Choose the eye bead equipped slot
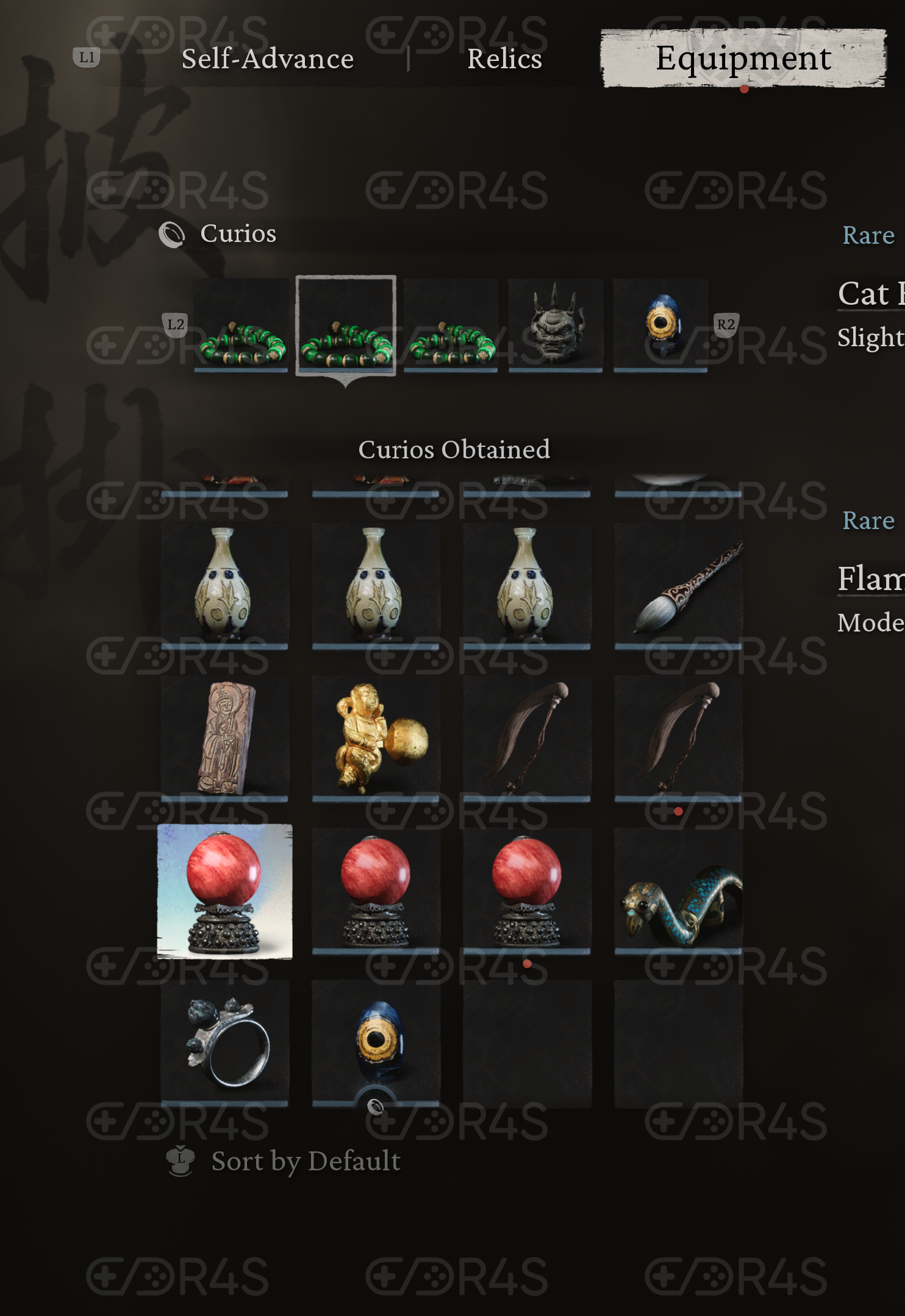The width and height of the screenshot is (905, 1316). pos(660,325)
